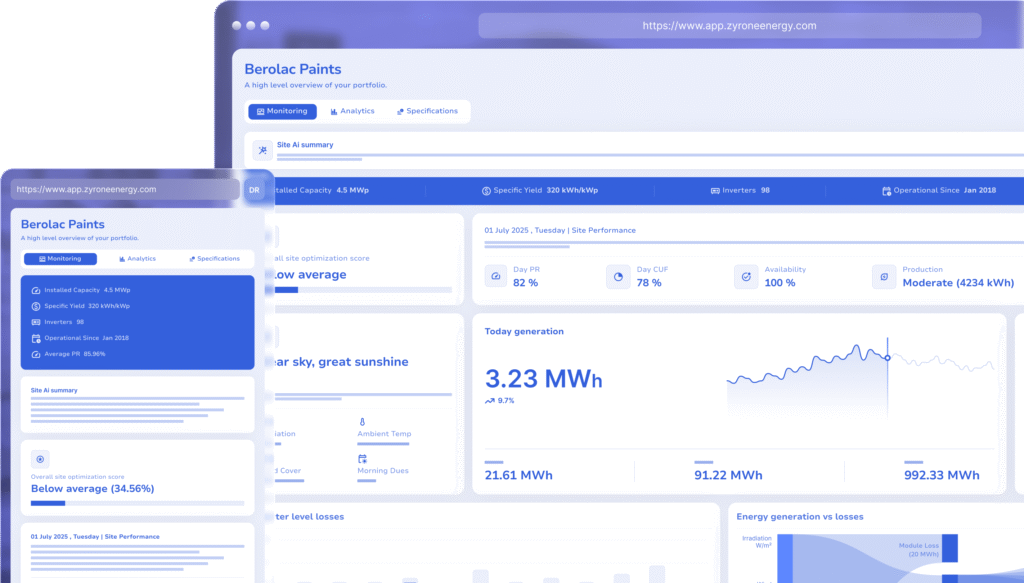Click the Specific Yield icon in the large blue bar
Image resolution: width=1024 pixels, height=583 pixels.
pos(486,190)
